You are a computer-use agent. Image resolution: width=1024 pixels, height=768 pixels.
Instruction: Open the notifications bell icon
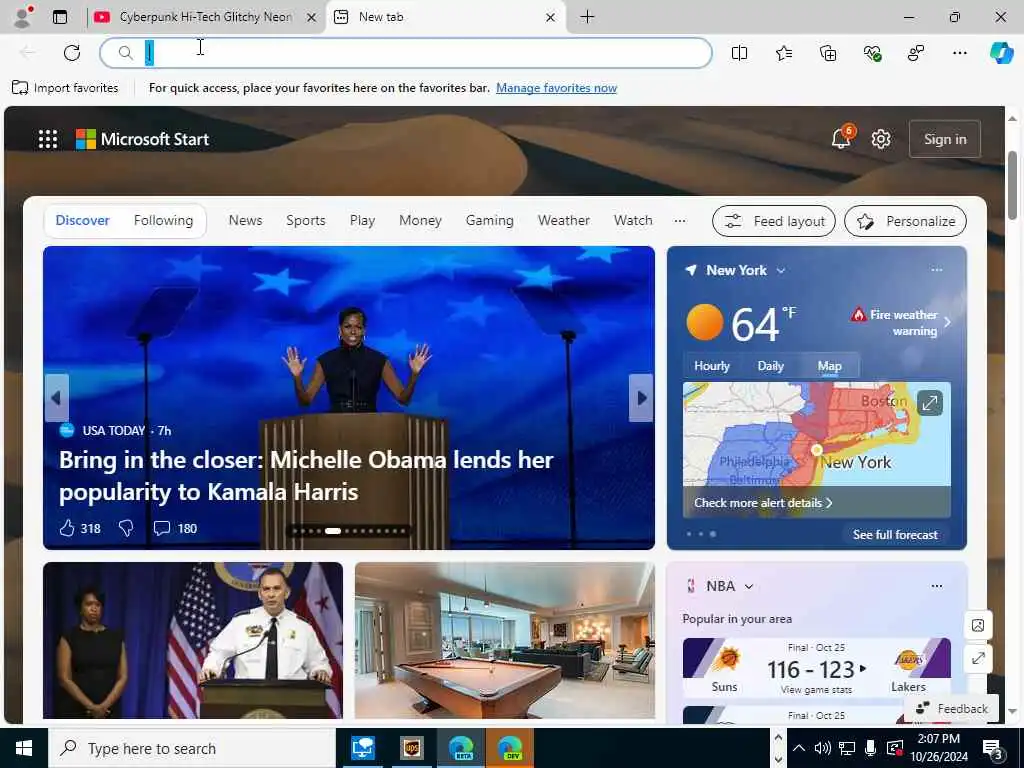(x=842, y=138)
